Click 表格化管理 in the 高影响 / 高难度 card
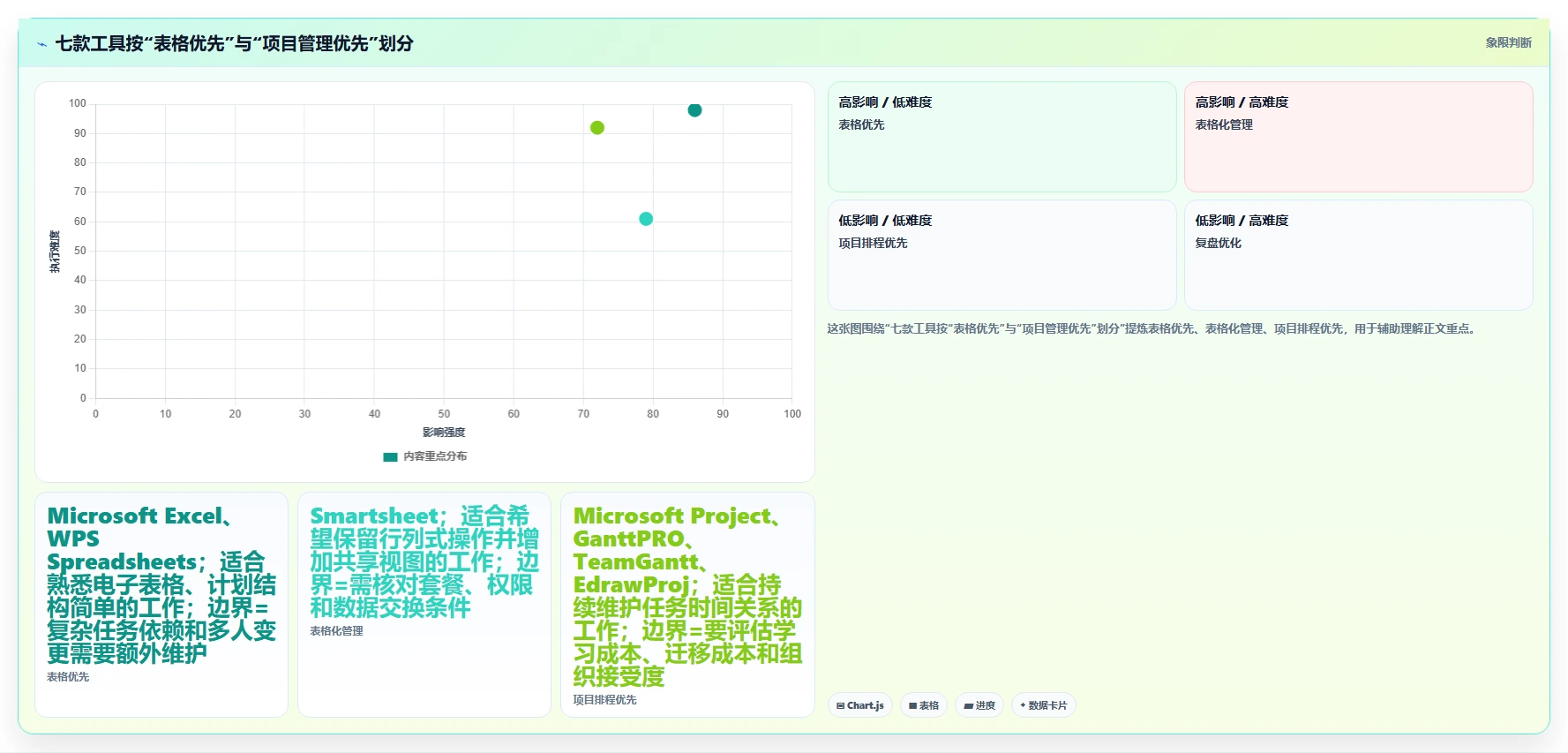 1224,124
